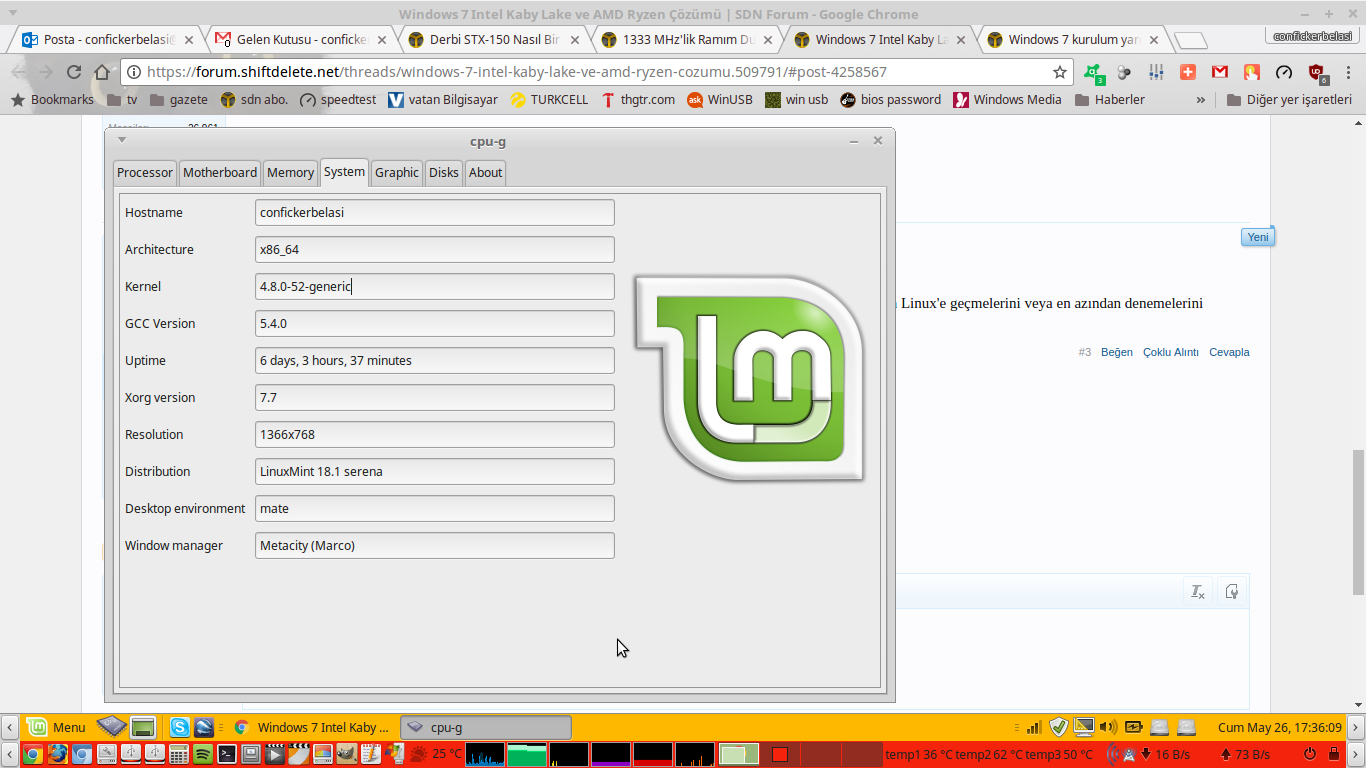1366x768 pixels.
Task: Open the Bookmarks star shortcut in bookmarks bar
Action: tap(51, 99)
